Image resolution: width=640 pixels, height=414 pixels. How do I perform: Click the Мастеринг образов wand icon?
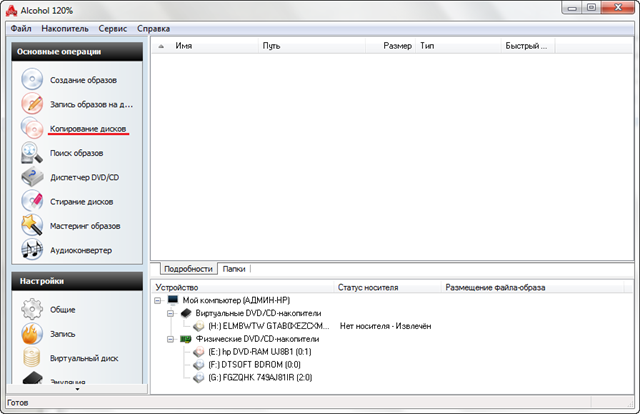[32, 225]
